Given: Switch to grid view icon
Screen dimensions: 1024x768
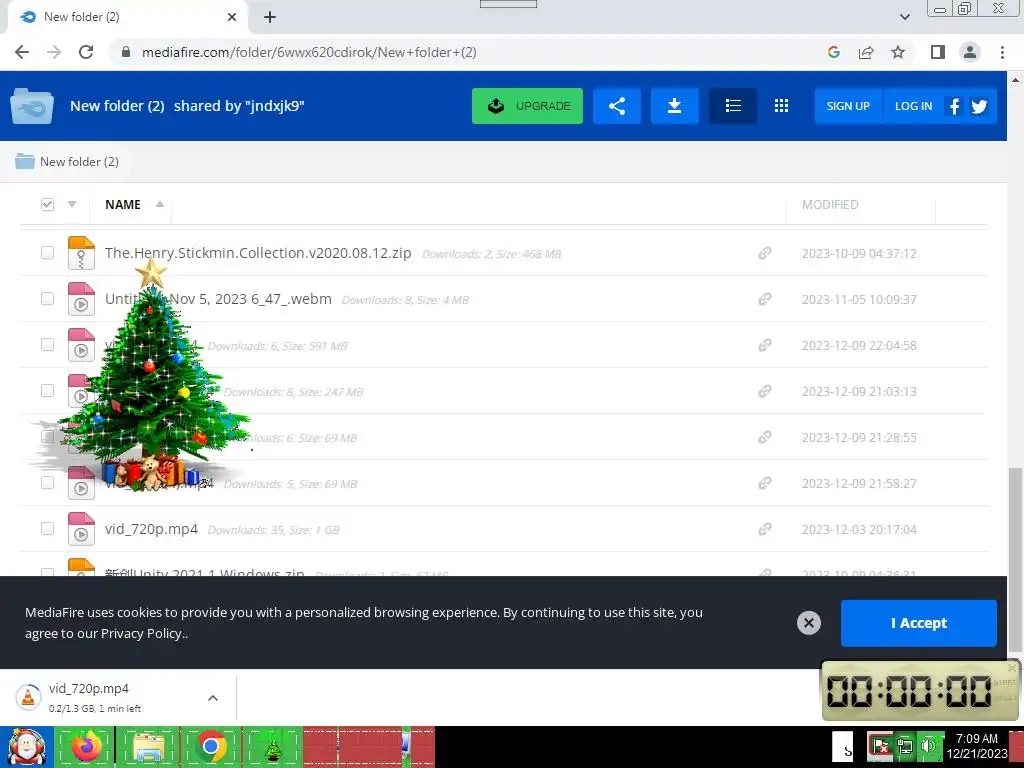Looking at the screenshot, I should point(781,106).
